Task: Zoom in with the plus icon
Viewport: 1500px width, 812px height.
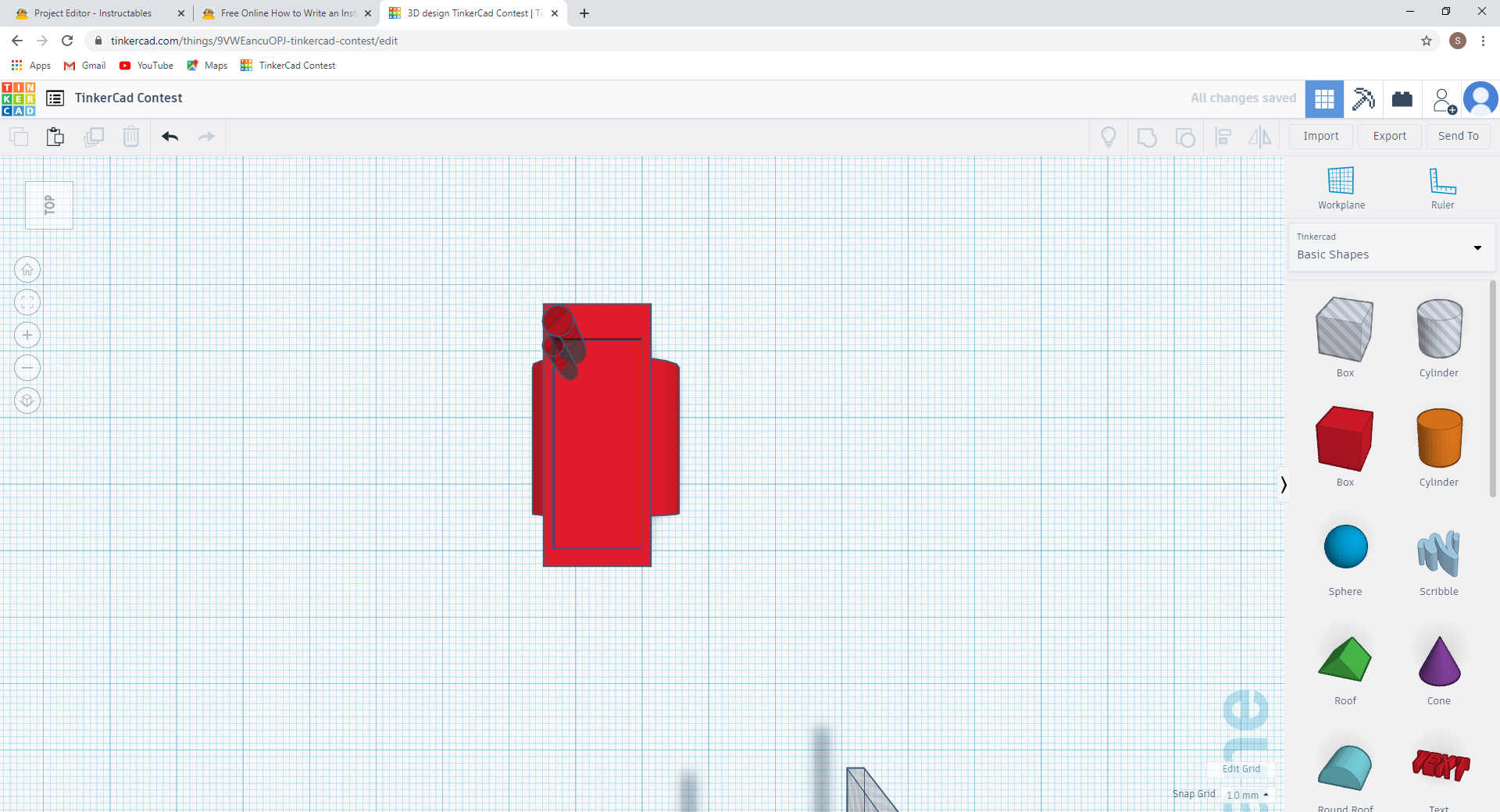Action: tap(27, 336)
